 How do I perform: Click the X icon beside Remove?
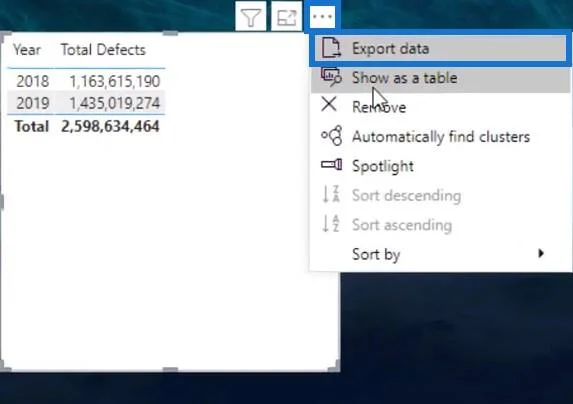(x=329, y=104)
